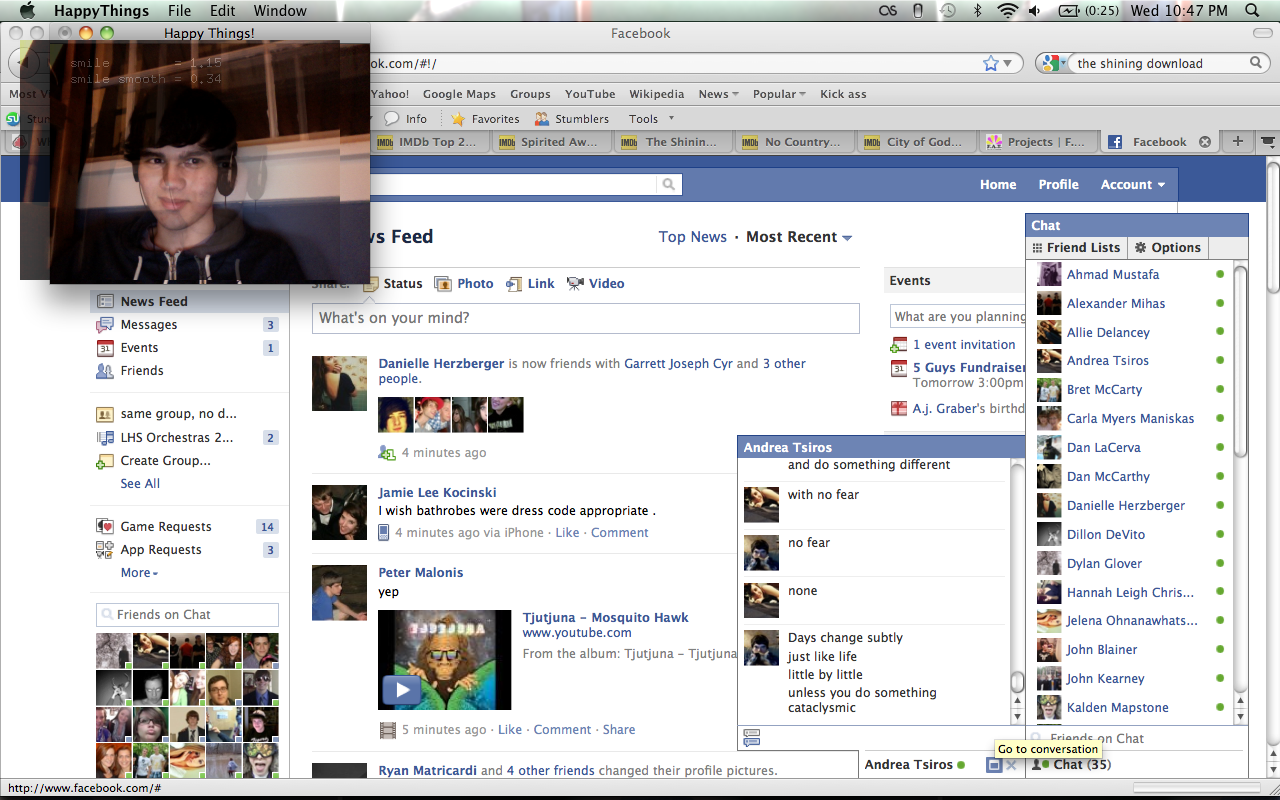Click the What's on your mind field
The image size is (1280, 800).
[586, 318]
